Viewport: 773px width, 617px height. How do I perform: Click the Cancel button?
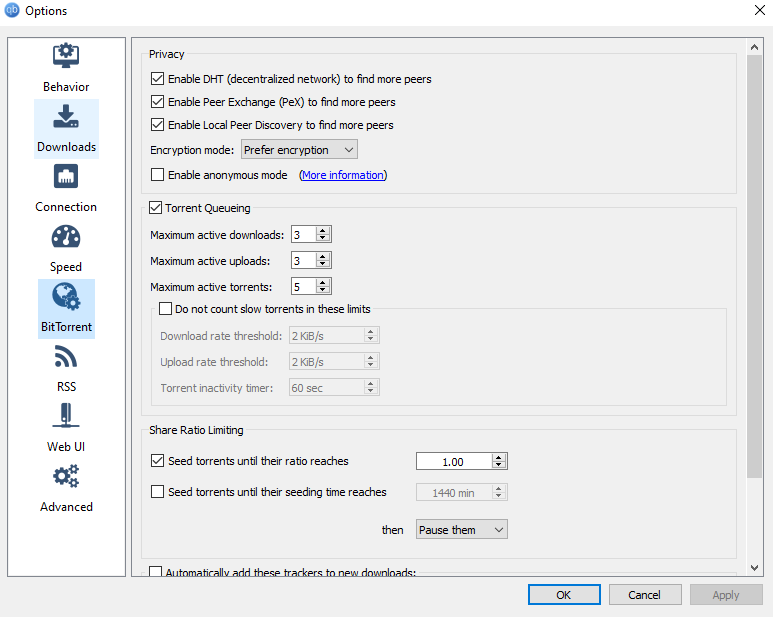(x=644, y=595)
